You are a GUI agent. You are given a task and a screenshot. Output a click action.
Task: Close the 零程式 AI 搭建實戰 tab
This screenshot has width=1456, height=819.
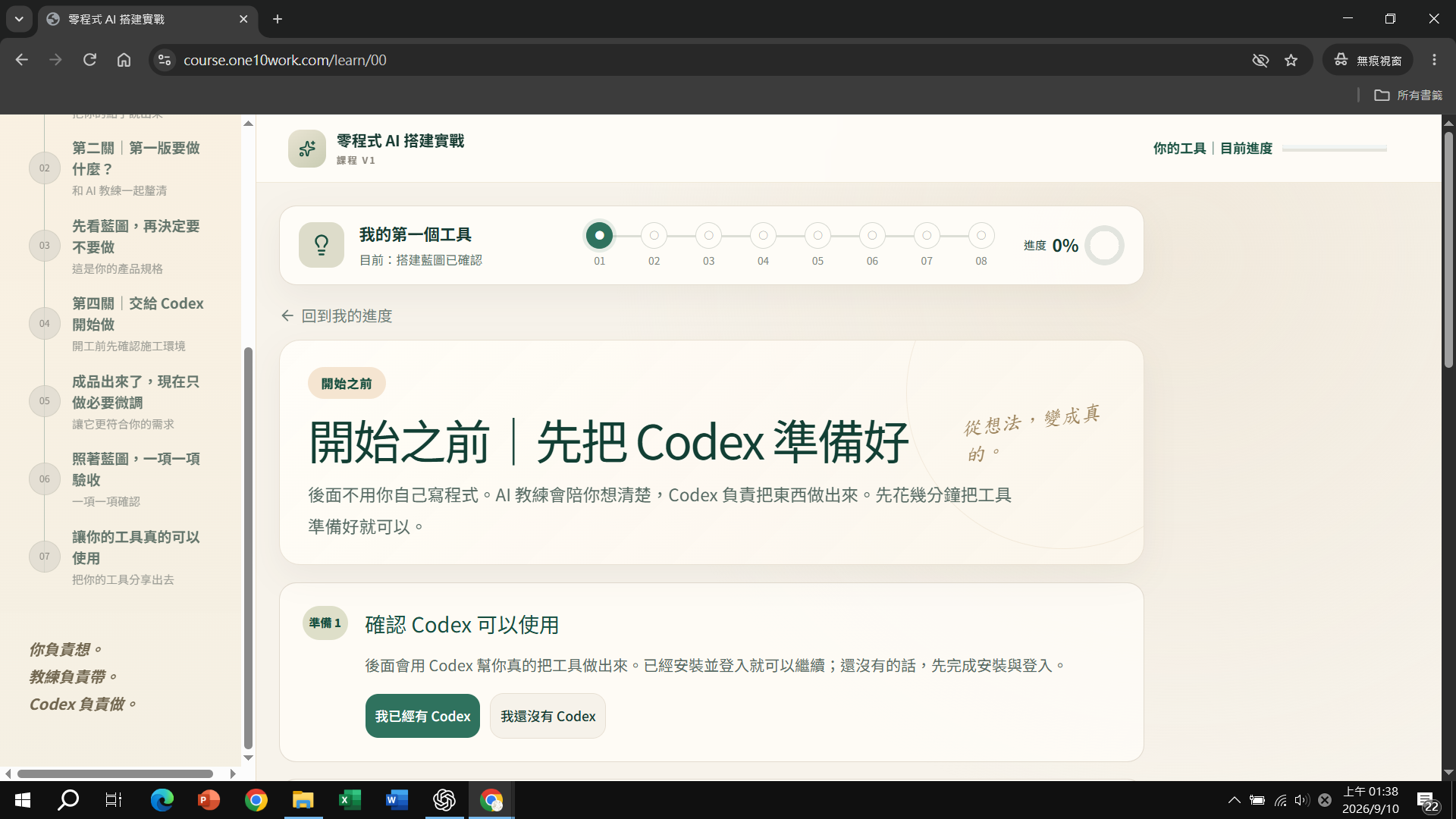pos(243,19)
